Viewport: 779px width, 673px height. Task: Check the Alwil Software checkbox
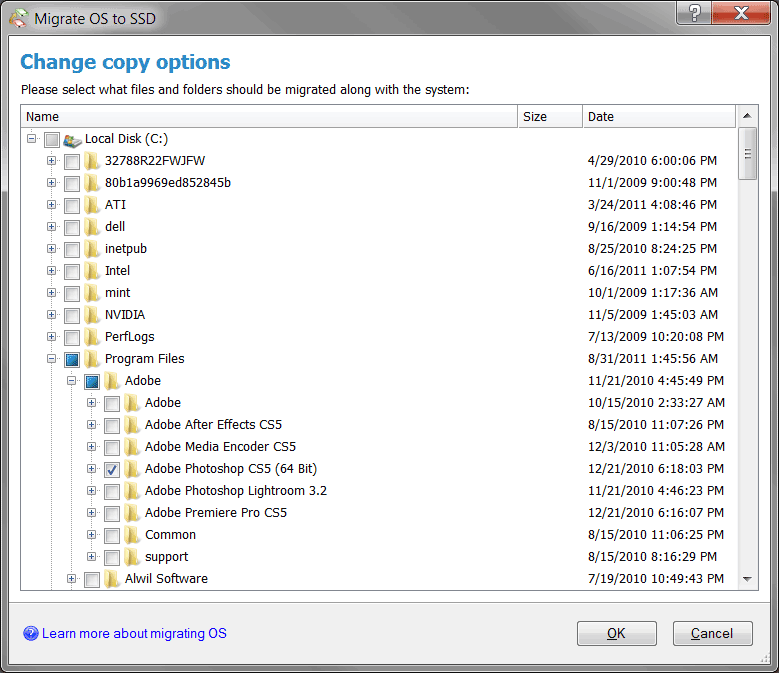[92, 580]
